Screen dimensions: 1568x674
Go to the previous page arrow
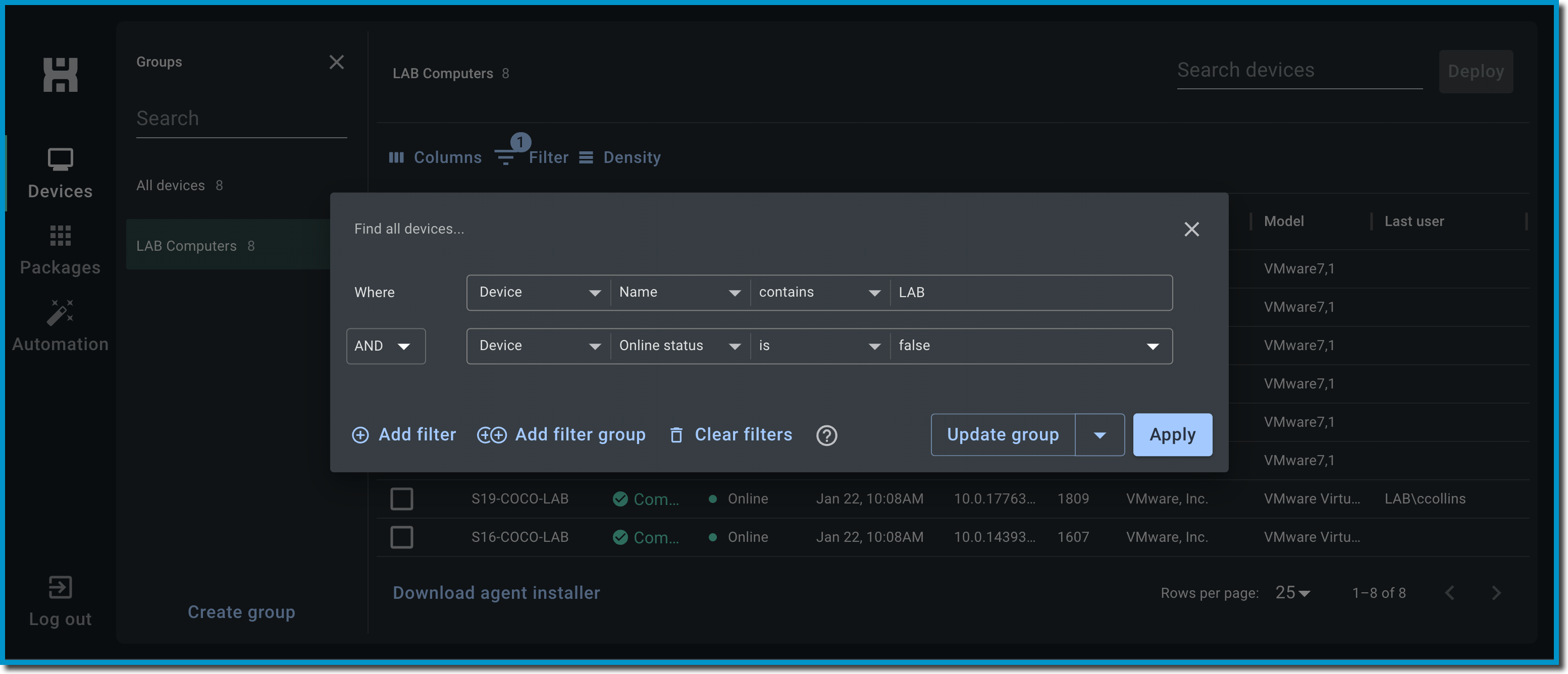coord(1450,593)
